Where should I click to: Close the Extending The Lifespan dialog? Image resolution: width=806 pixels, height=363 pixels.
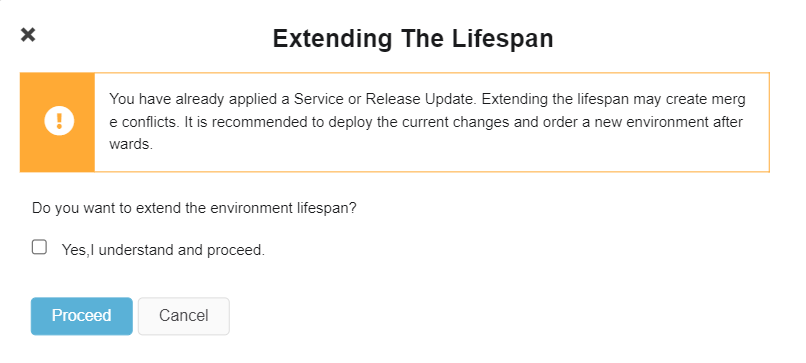click(x=28, y=34)
